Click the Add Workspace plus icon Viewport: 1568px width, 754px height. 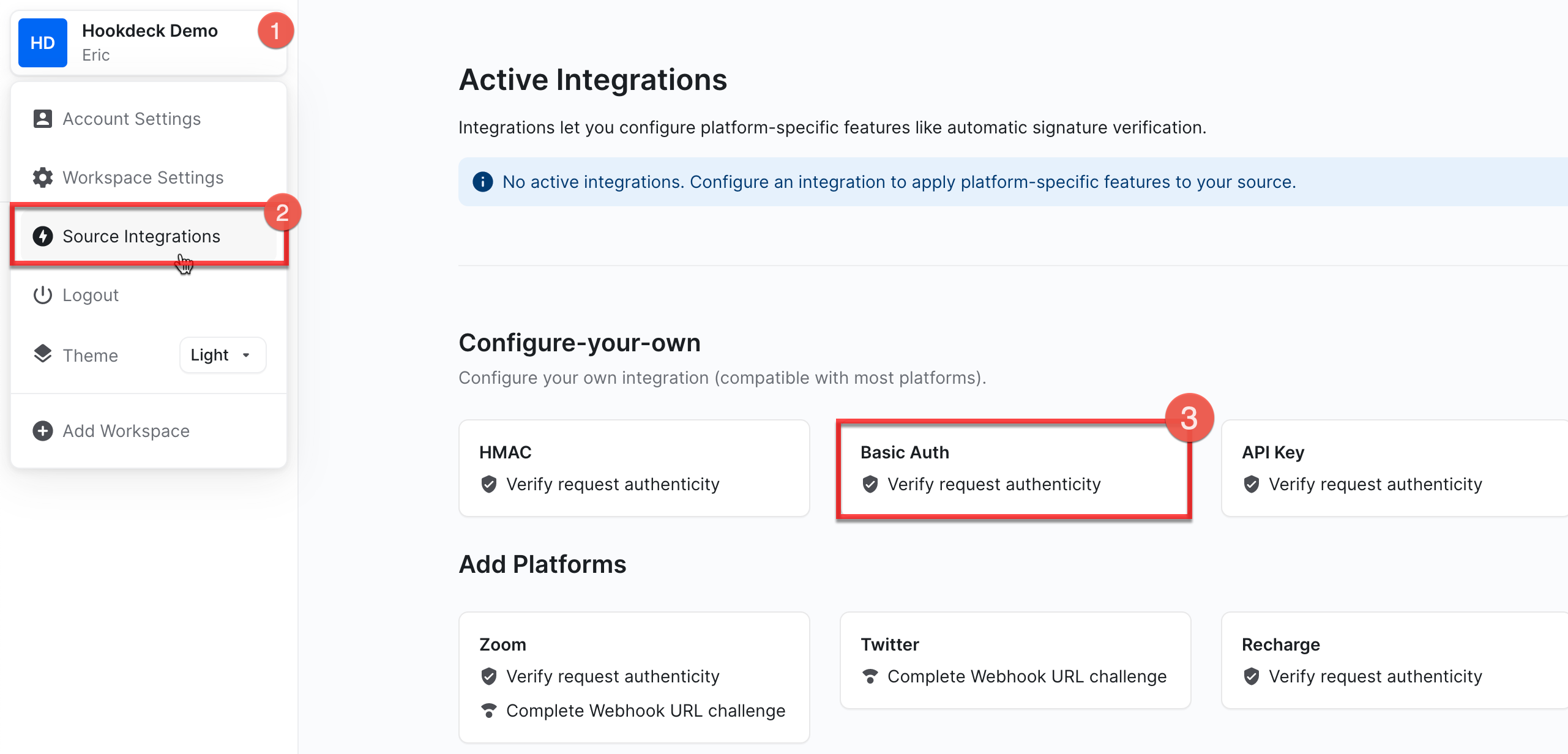coord(42,431)
